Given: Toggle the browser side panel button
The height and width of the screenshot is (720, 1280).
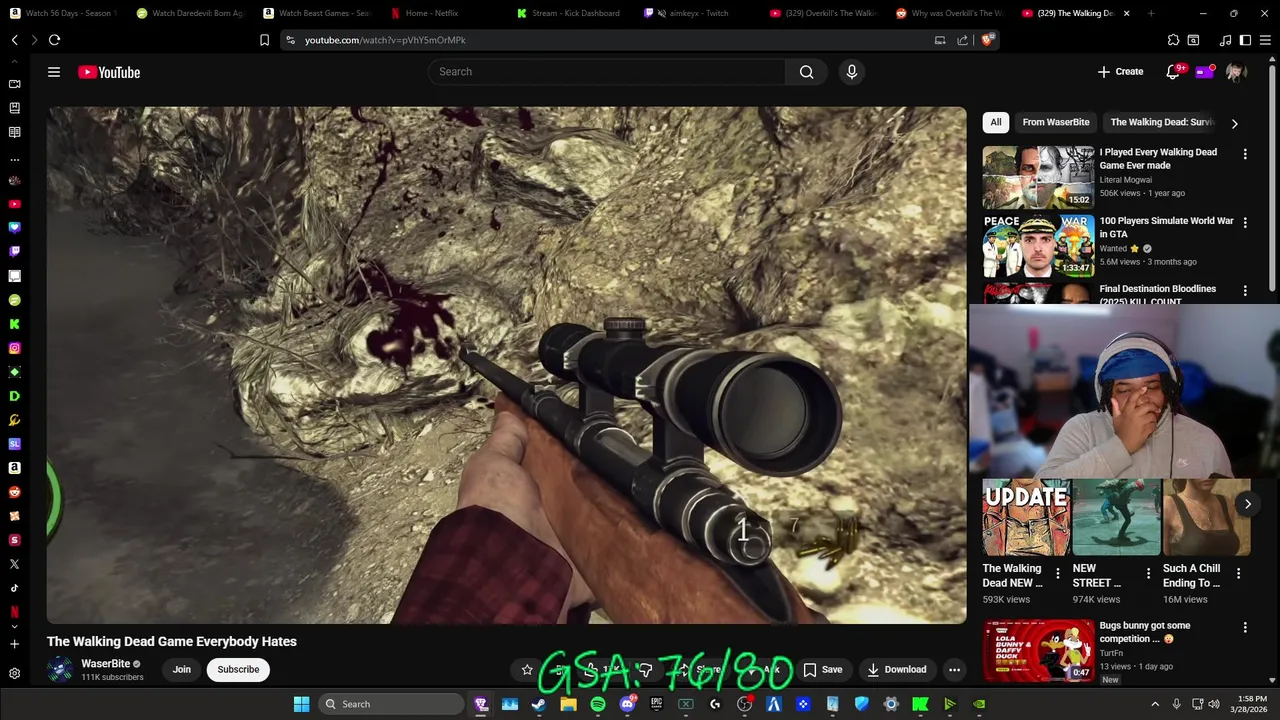Looking at the screenshot, I should (1245, 40).
